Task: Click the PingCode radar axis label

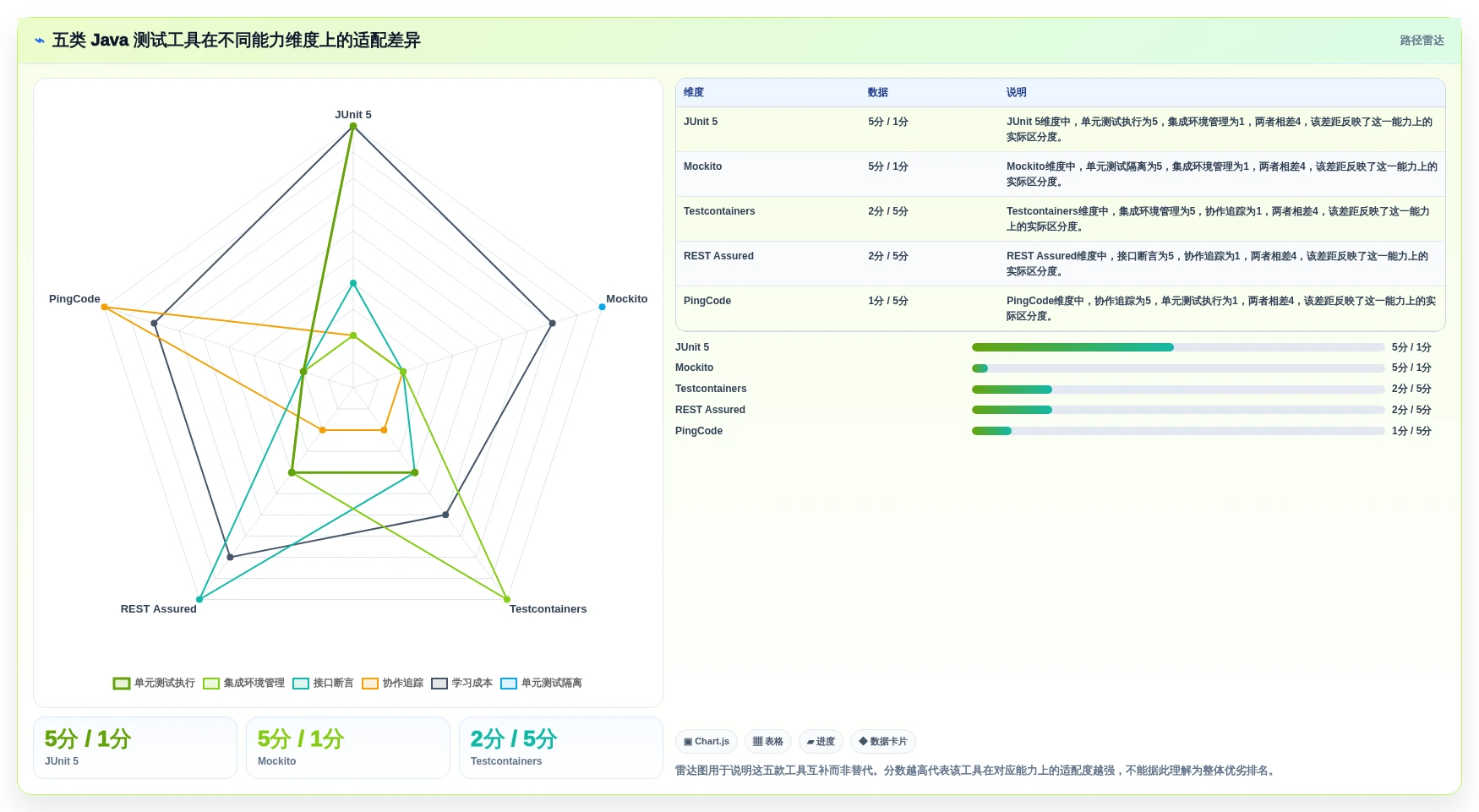Action: pos(74,299)
